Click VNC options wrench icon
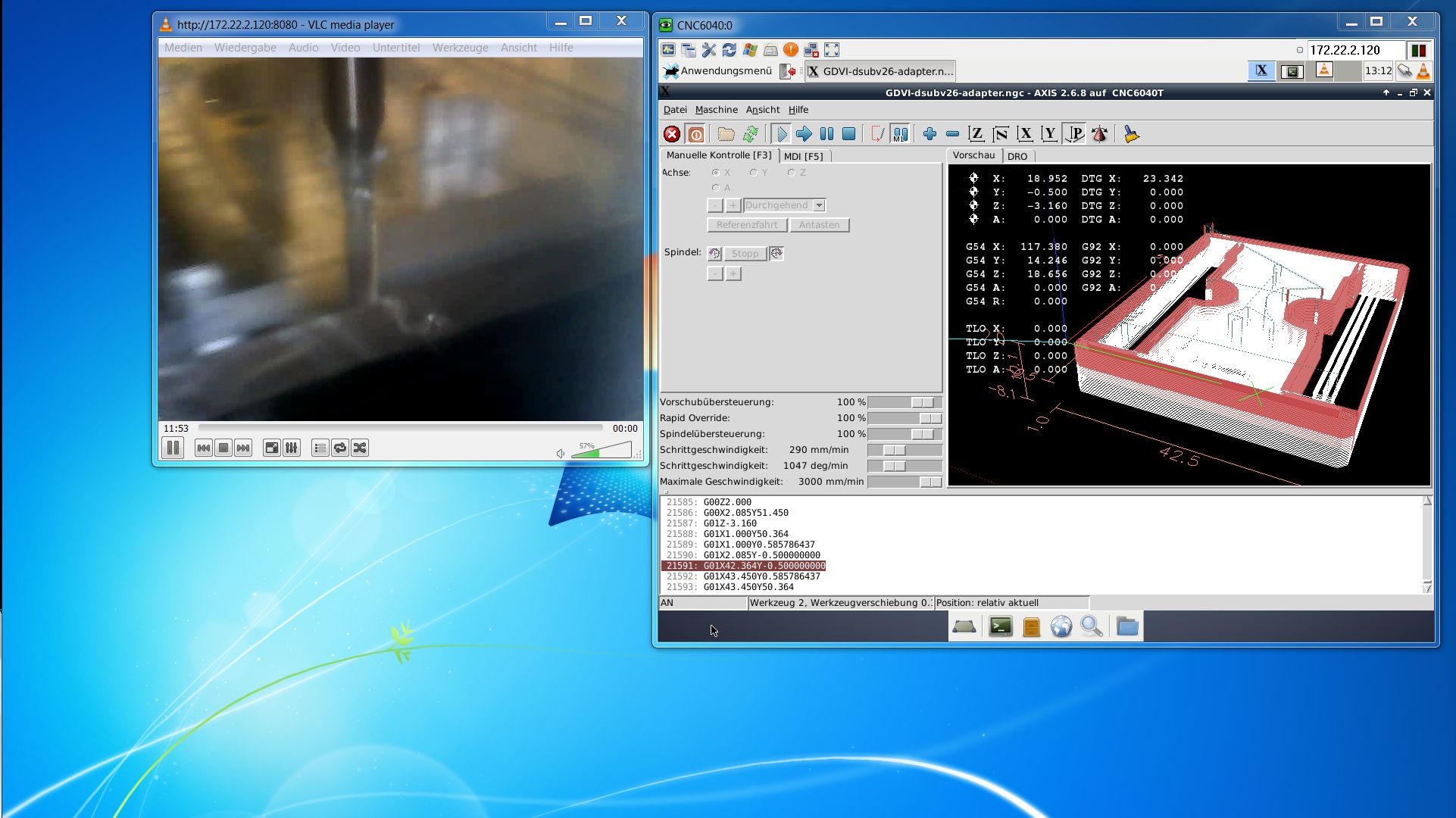The height and width of the screenshot is (818, 1456). tap(708, 50)
